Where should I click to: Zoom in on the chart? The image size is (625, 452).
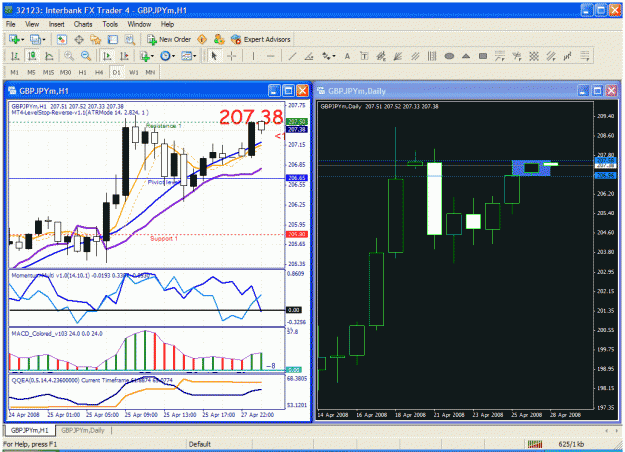point(69,56)
